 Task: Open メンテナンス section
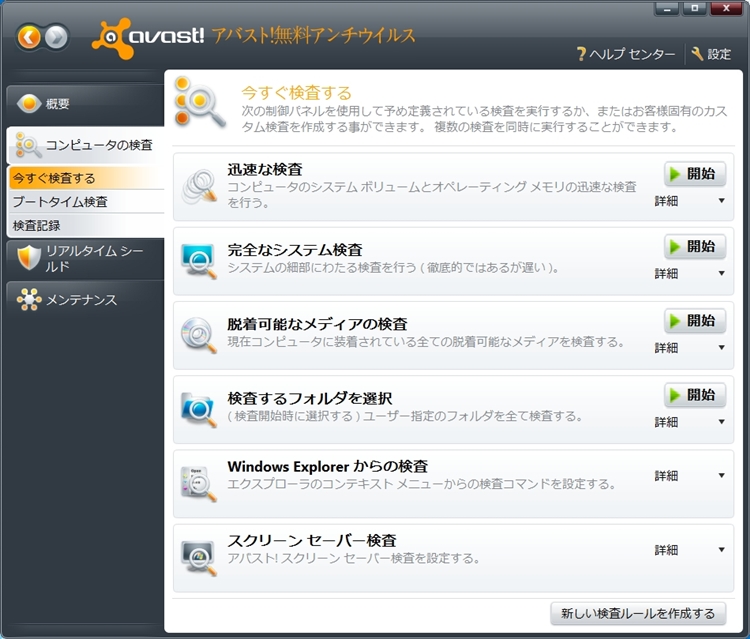85,300
